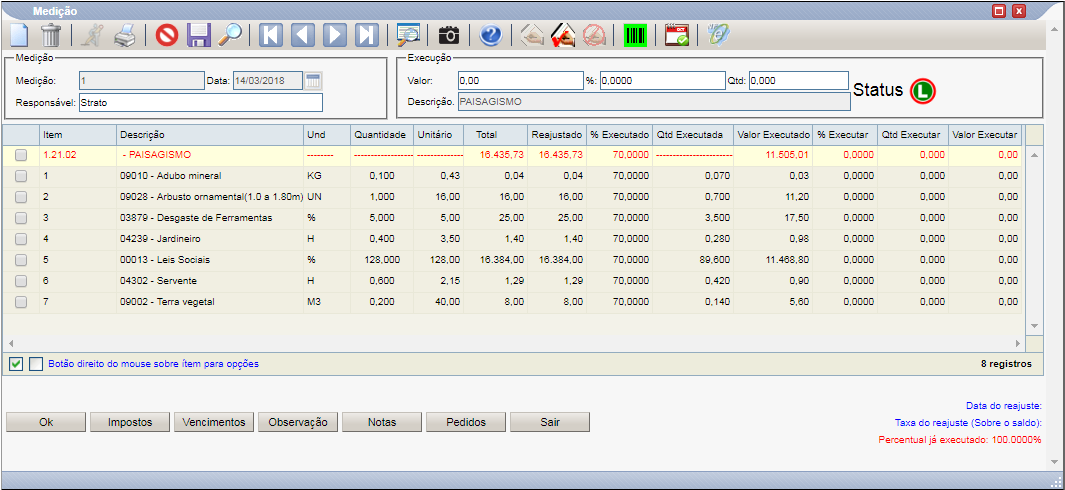
Task: Click the printer icon
Action: 124,35
